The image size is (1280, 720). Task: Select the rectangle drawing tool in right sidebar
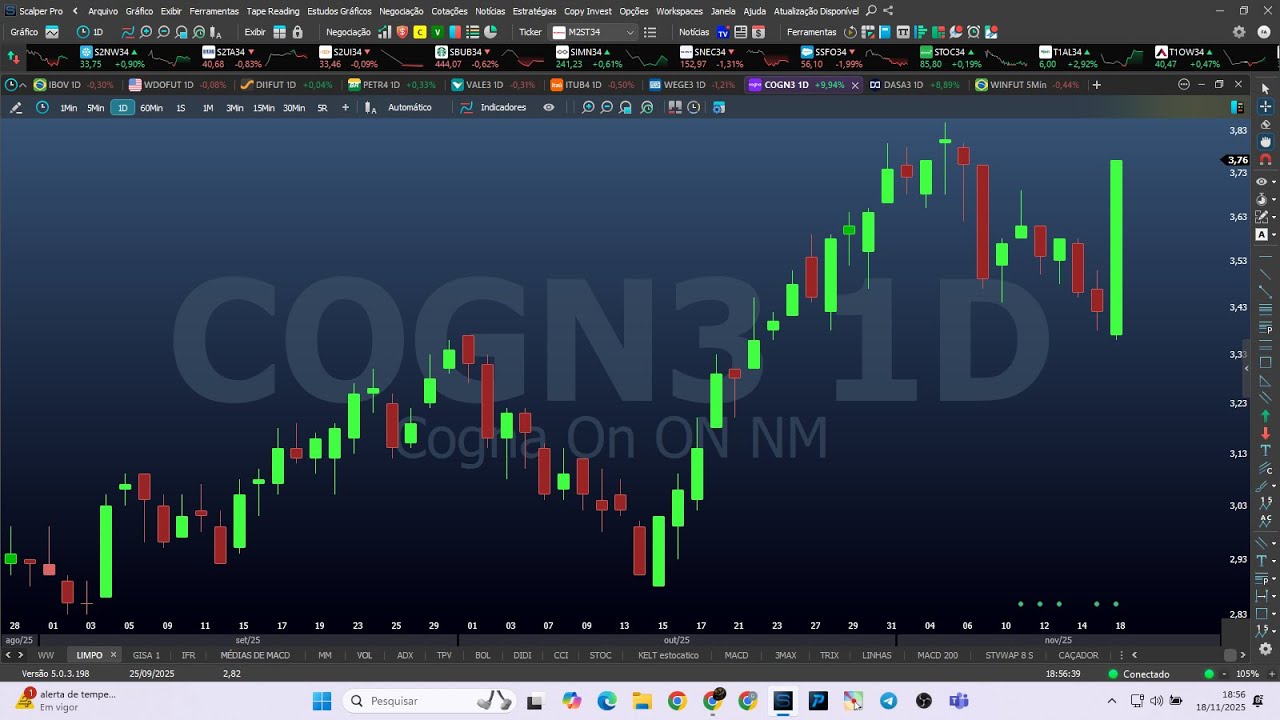click(x=1265, y=362)
